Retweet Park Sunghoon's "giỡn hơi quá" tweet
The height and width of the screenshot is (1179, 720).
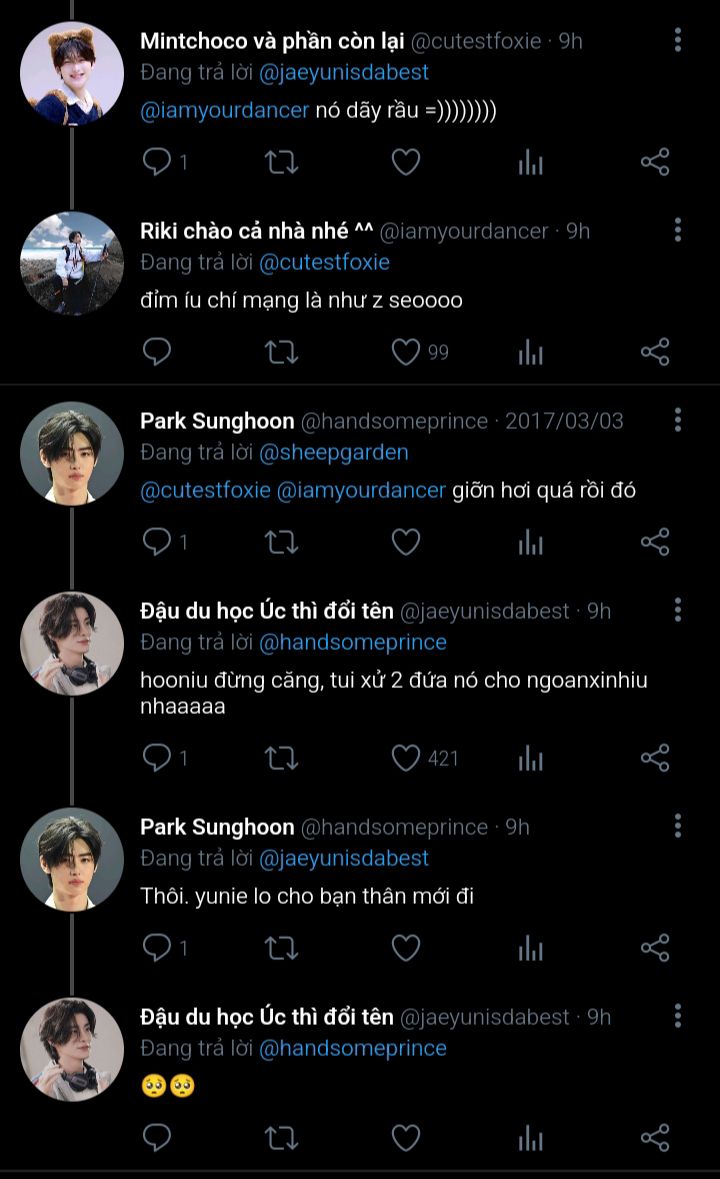coord(281,542)
